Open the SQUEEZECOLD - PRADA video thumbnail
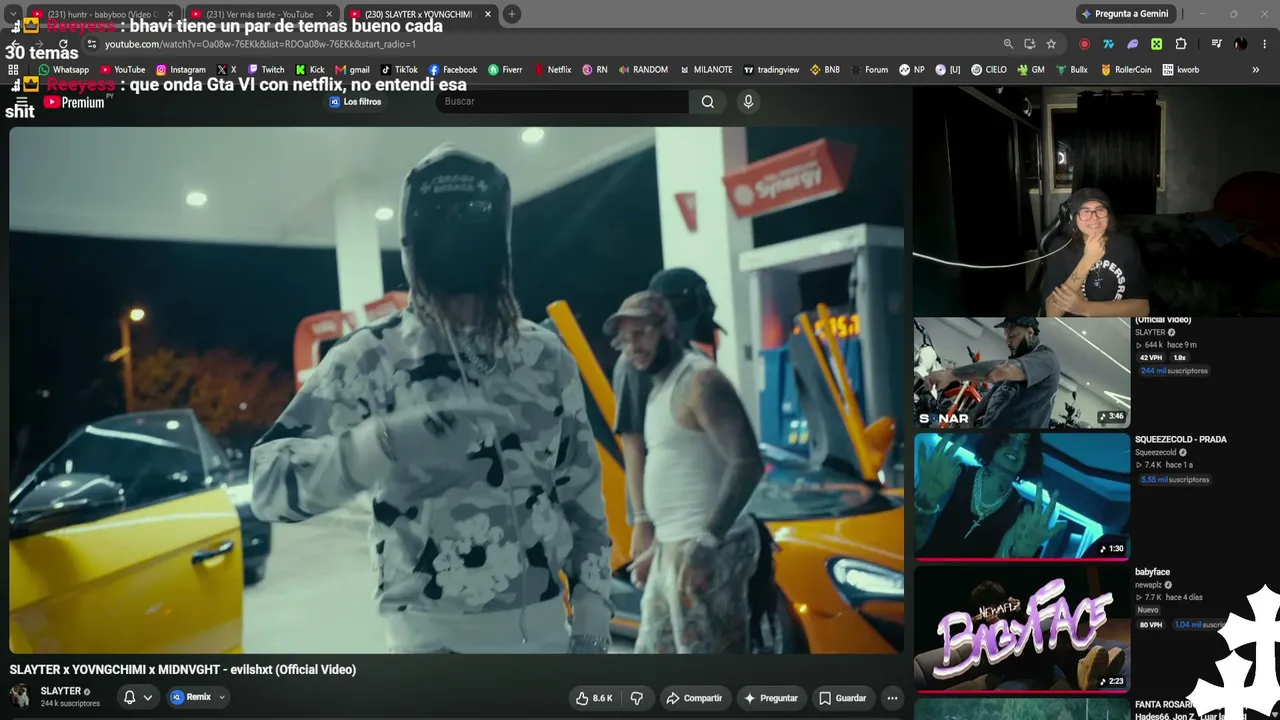 tap(1022, 496)
